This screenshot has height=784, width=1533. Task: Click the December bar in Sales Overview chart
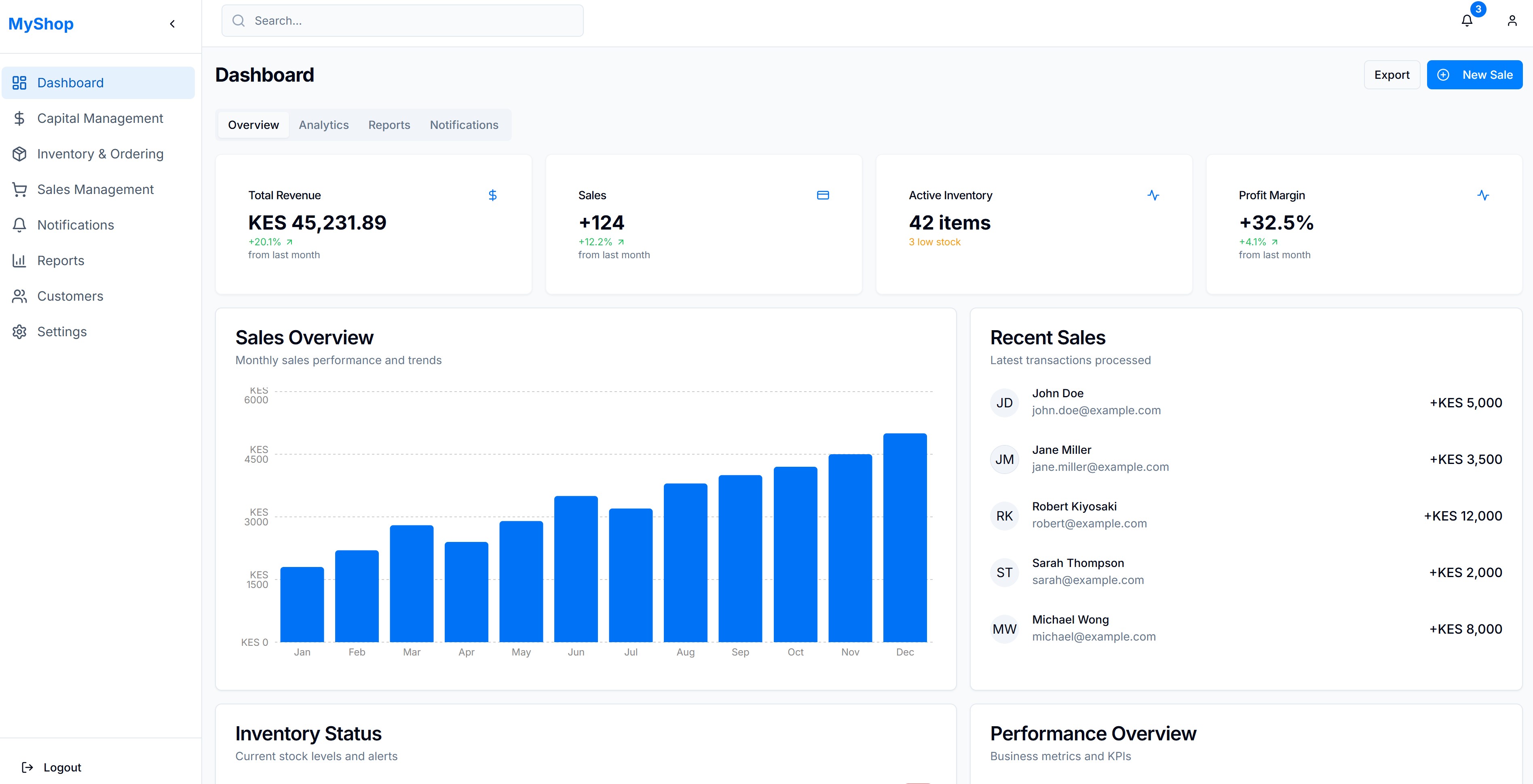click(904, 537)
